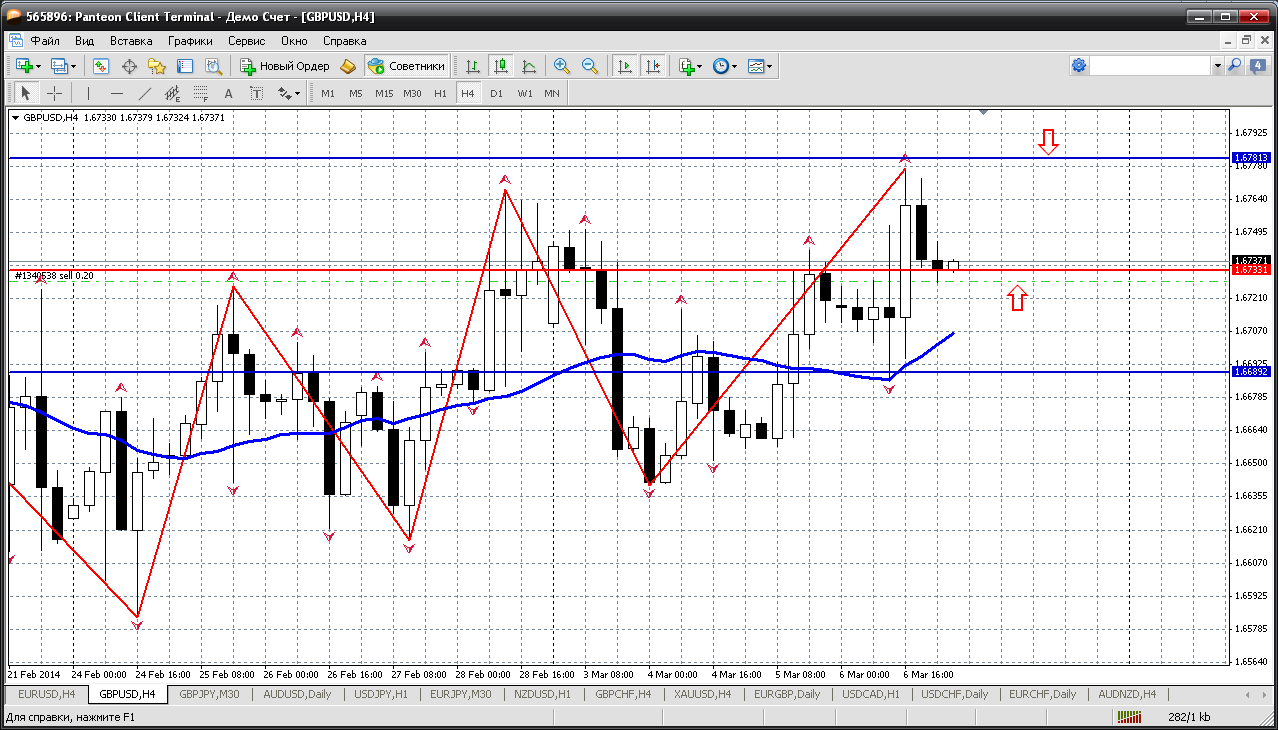Switch to the EURUSD,H4 chart tab
The image size is (1278, 730).
pos(47,694)
